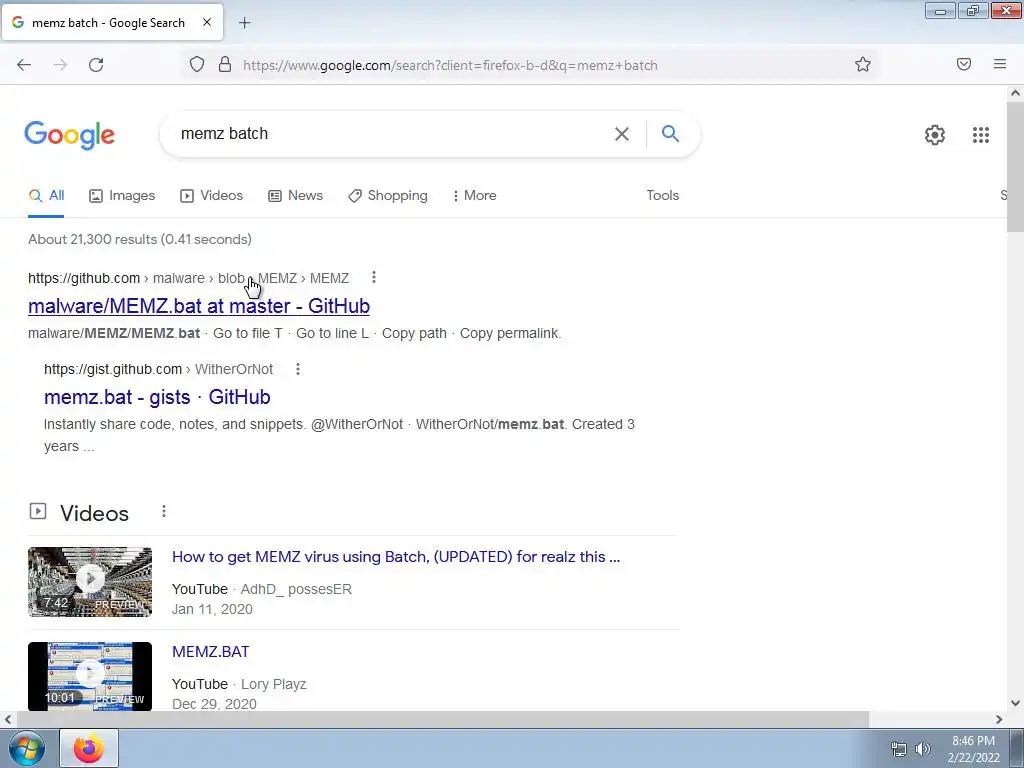1024x768 pixels.
Task: Click the YouTube · AdhD_ possesER source text
Action: (x=262, y=589)
